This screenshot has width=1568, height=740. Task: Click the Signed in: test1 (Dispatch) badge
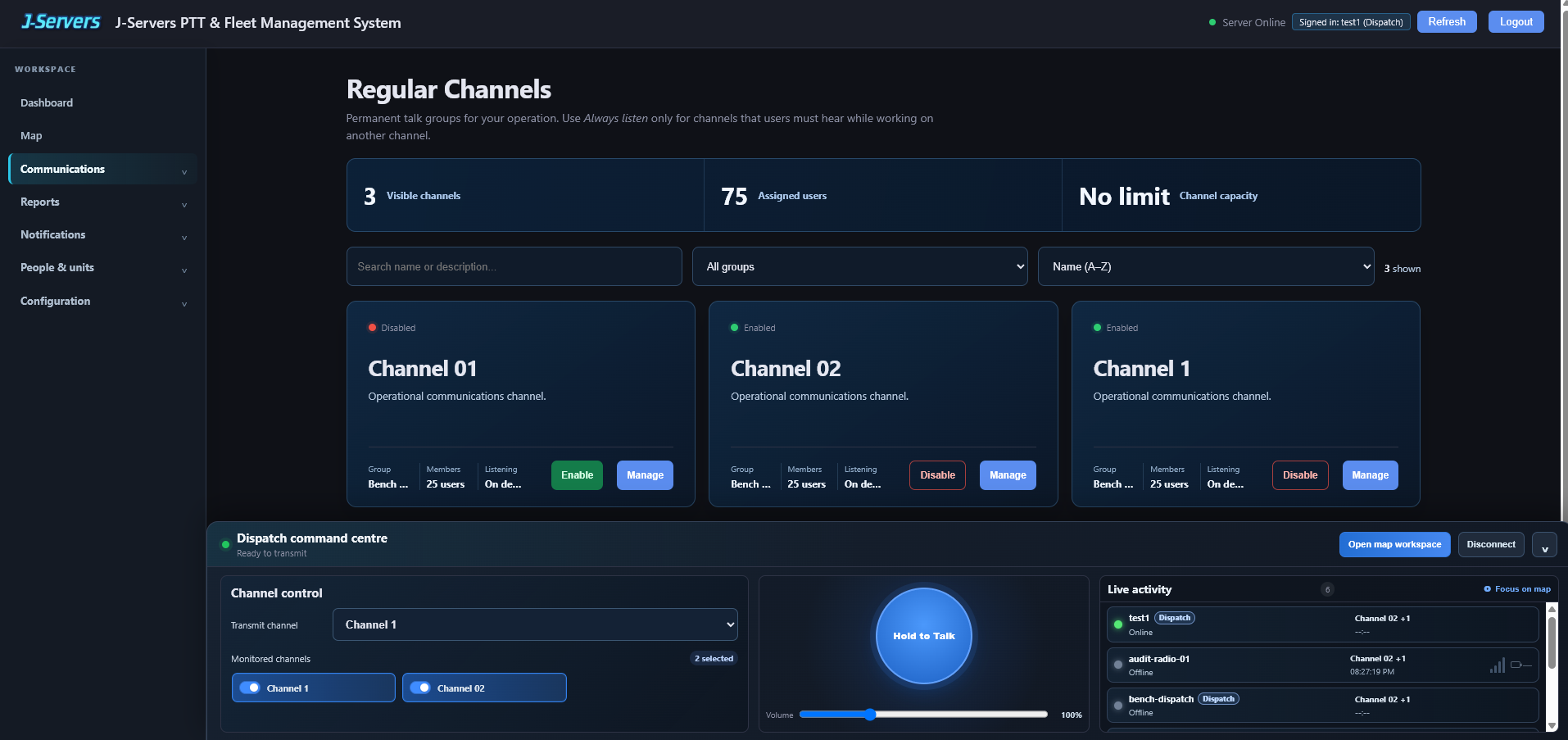pyautogui.click(x=1351, y=22)
